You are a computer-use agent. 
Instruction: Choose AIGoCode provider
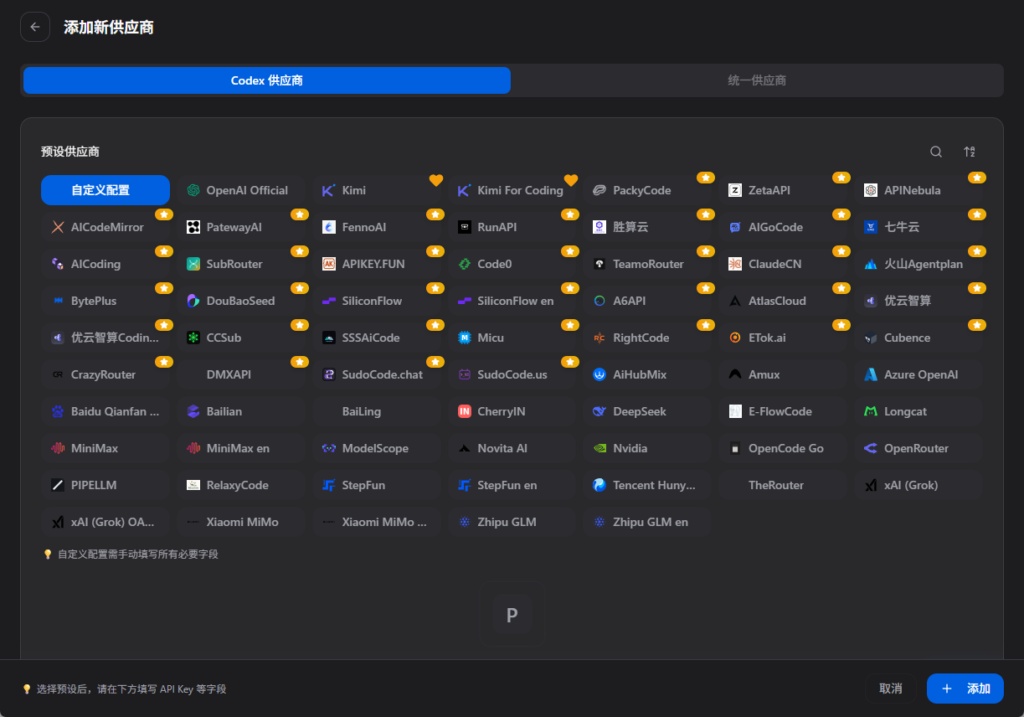(783, 227)
